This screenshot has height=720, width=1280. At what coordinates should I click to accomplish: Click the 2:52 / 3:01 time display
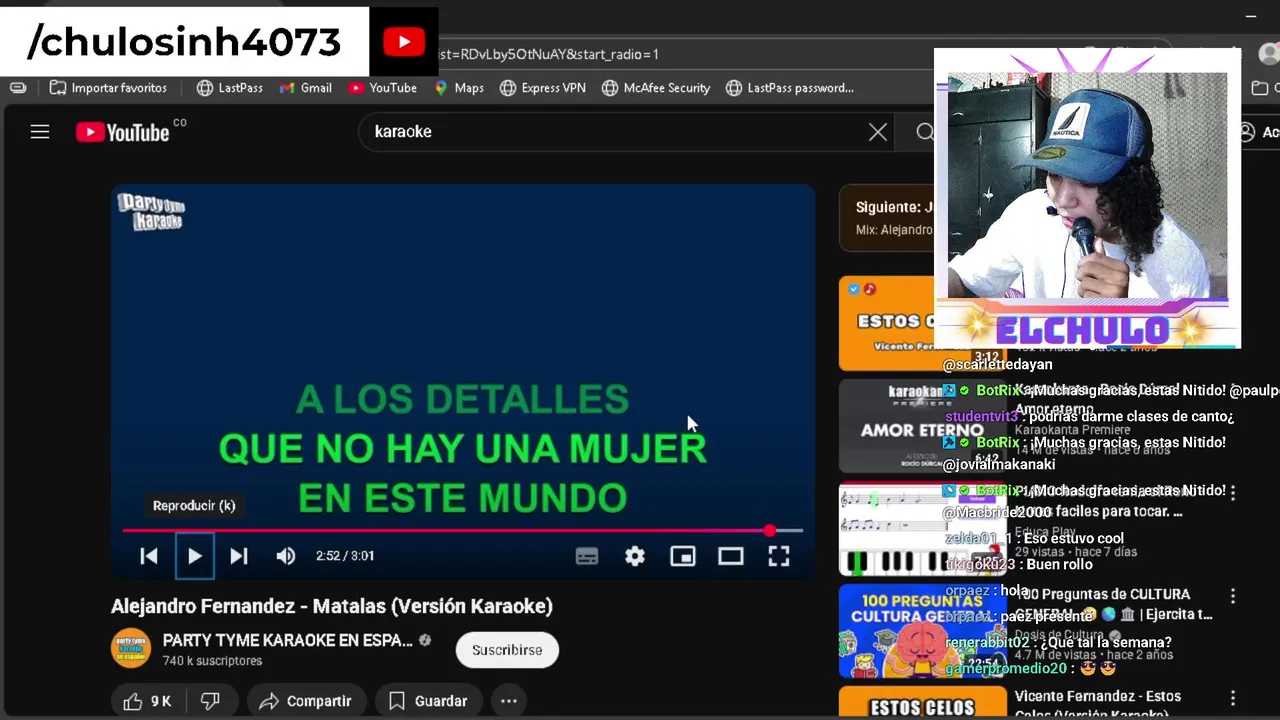click(x=345, y=556)
